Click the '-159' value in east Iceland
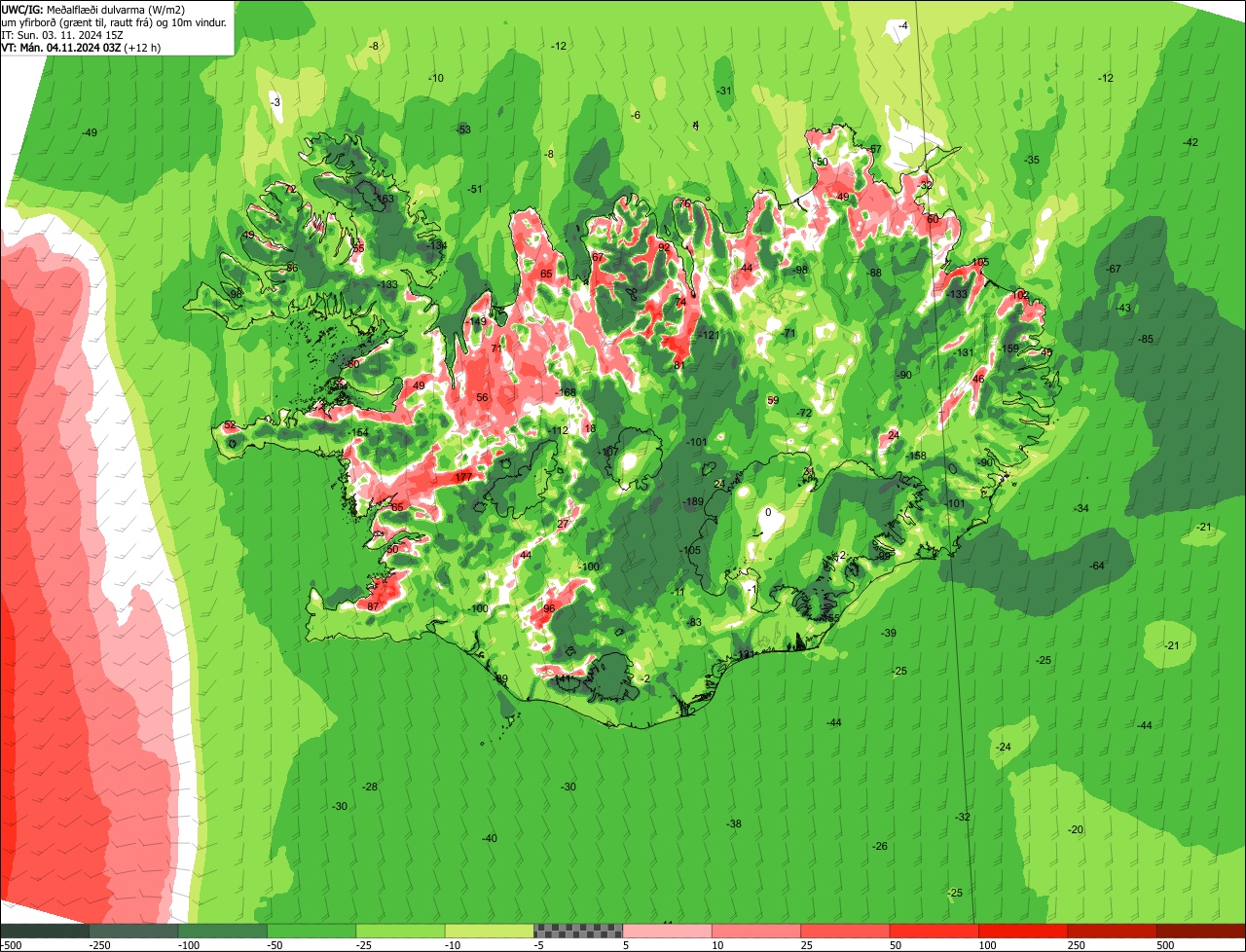The image size is (1246, 952). coord(1008,348)
